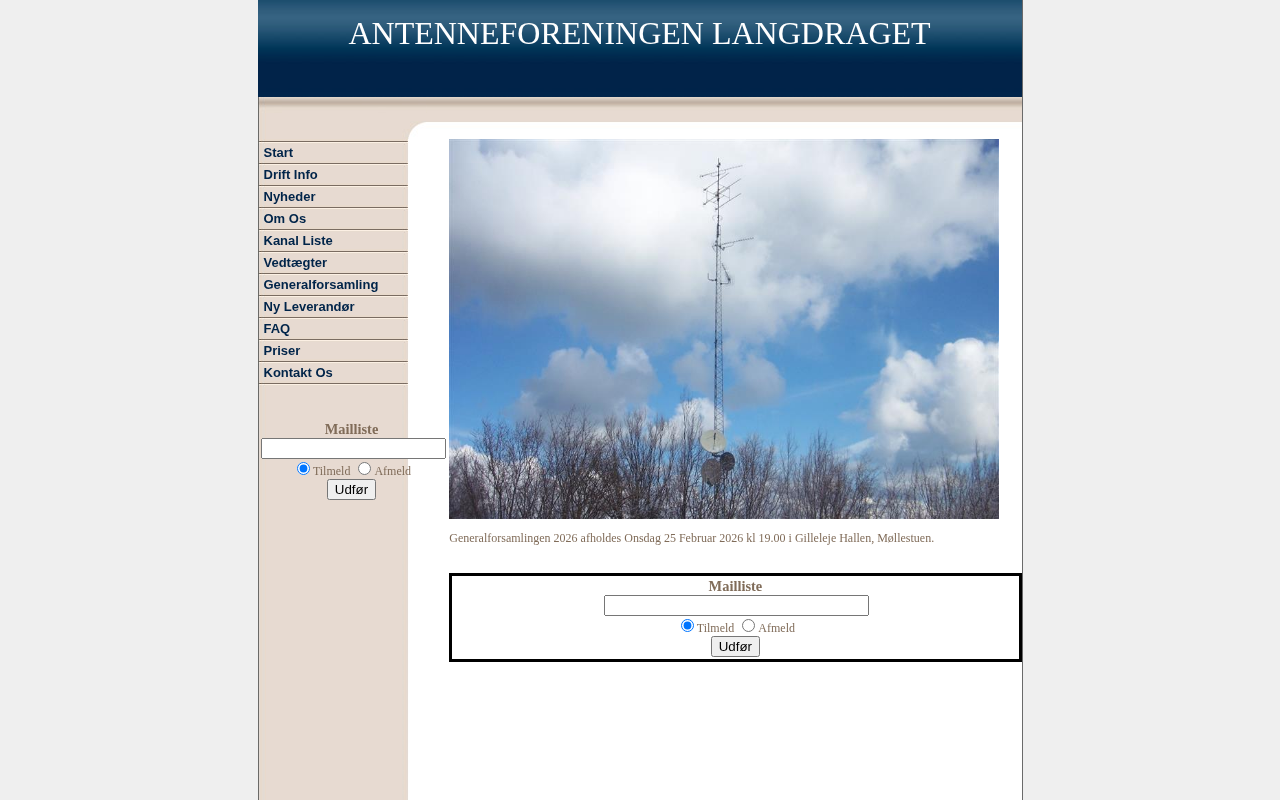Screen dimensions: 1280x800
Task: Select Afmeld radio in sidebar Mailliste
Action: pos(364,469)
